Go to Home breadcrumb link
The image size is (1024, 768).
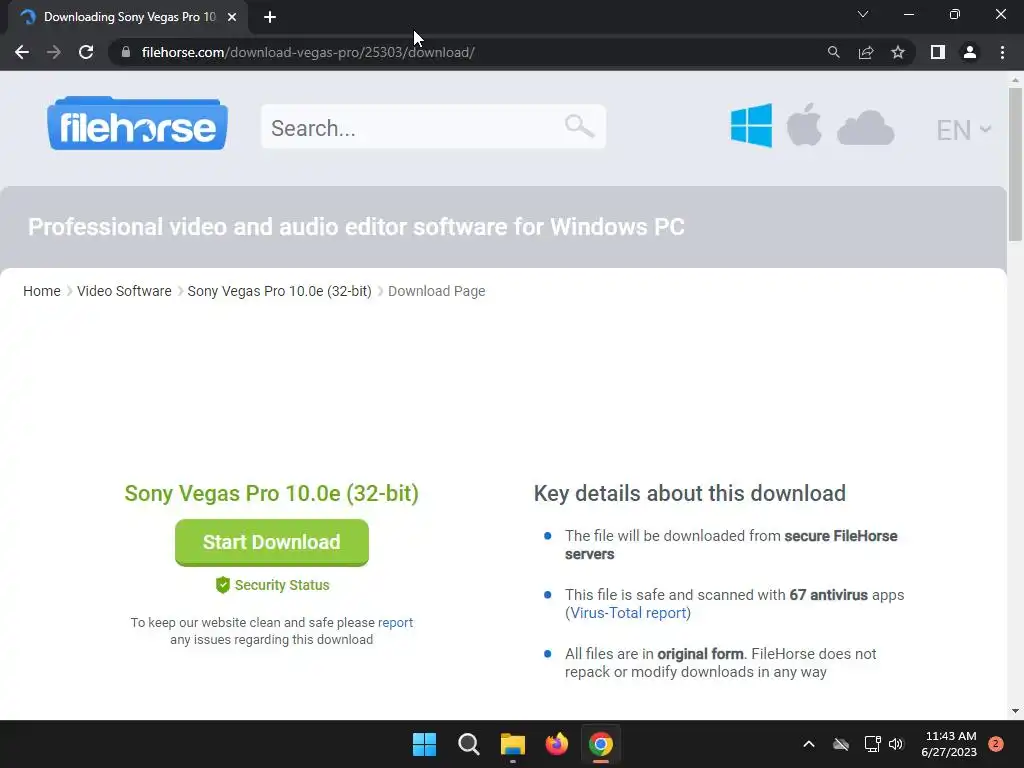pyautogui.click(x=42, y=291)
